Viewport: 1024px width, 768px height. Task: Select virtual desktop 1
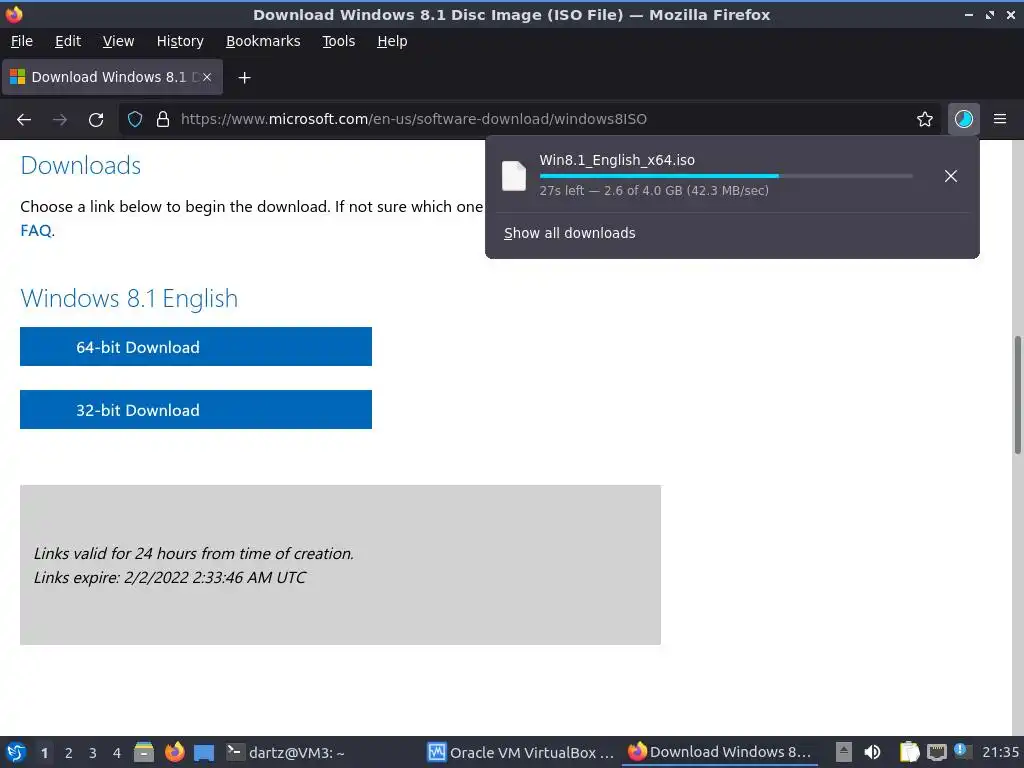(44, 753)
